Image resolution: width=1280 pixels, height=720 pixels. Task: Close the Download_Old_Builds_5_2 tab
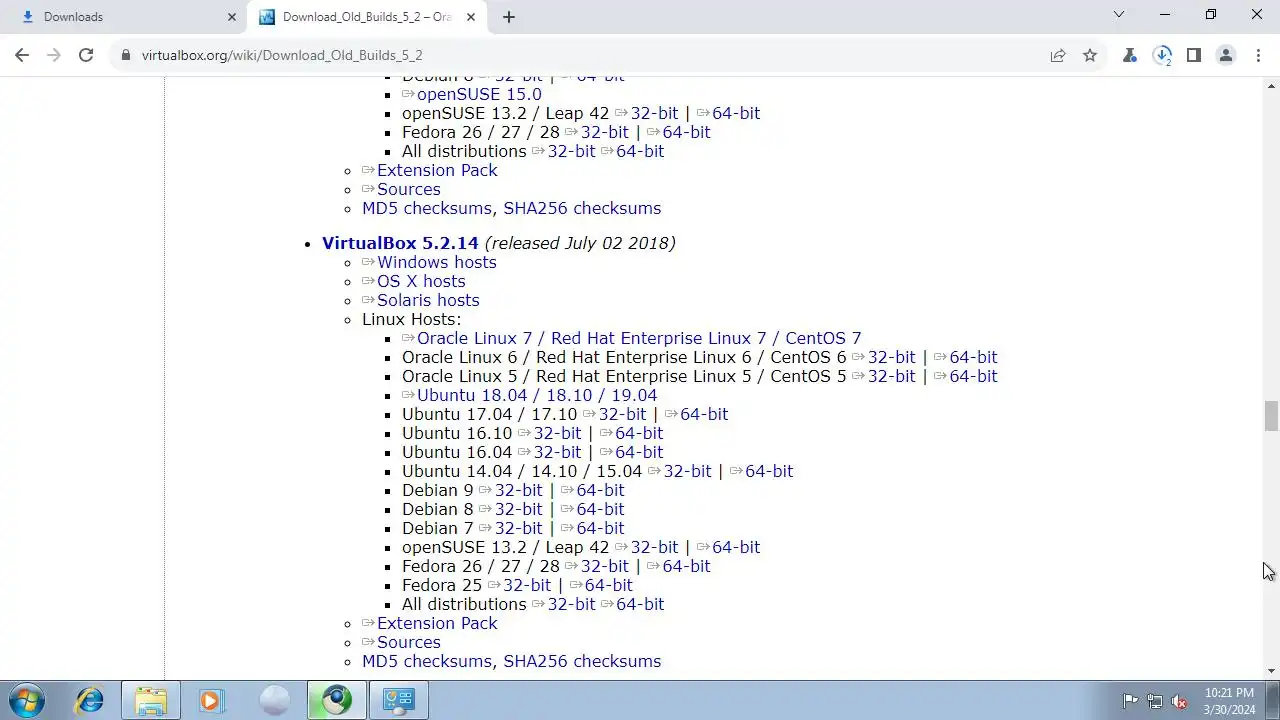click(471, 17)
